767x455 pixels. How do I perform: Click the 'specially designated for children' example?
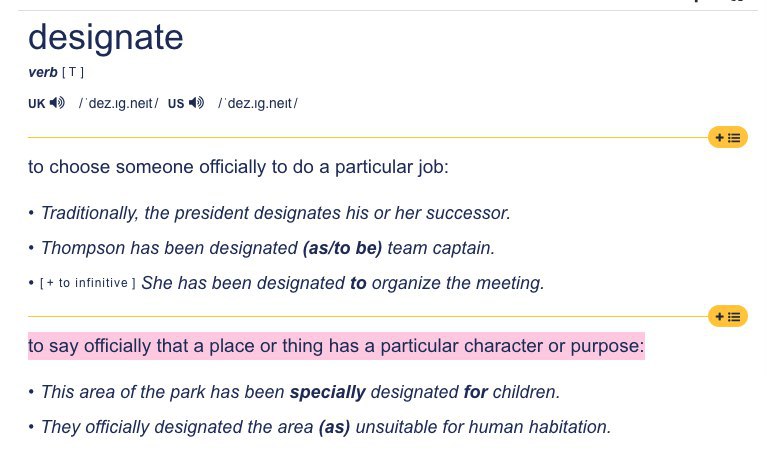300,392
